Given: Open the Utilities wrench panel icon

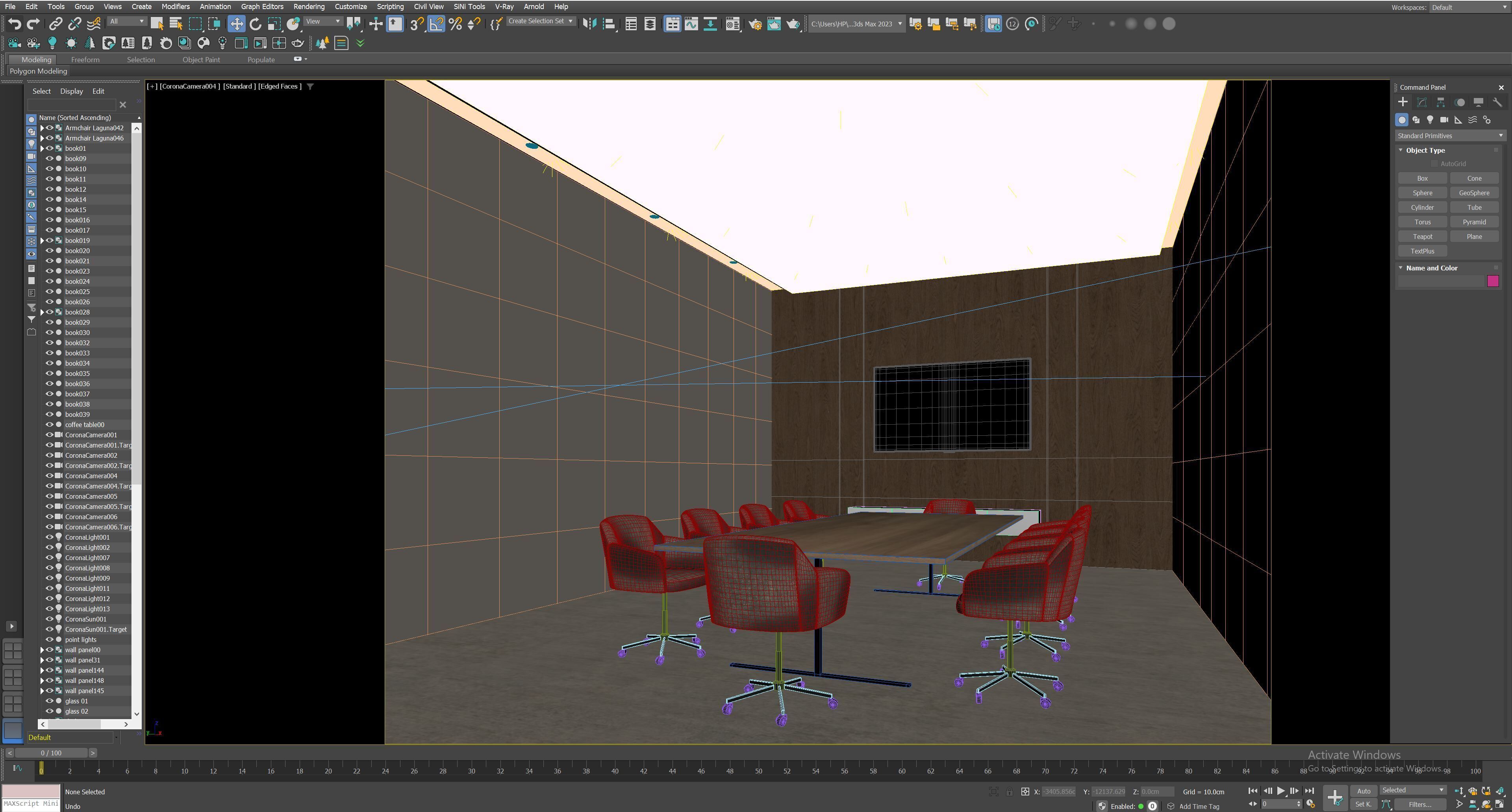Looking at the screenshot, I should tap(1497, 102).
